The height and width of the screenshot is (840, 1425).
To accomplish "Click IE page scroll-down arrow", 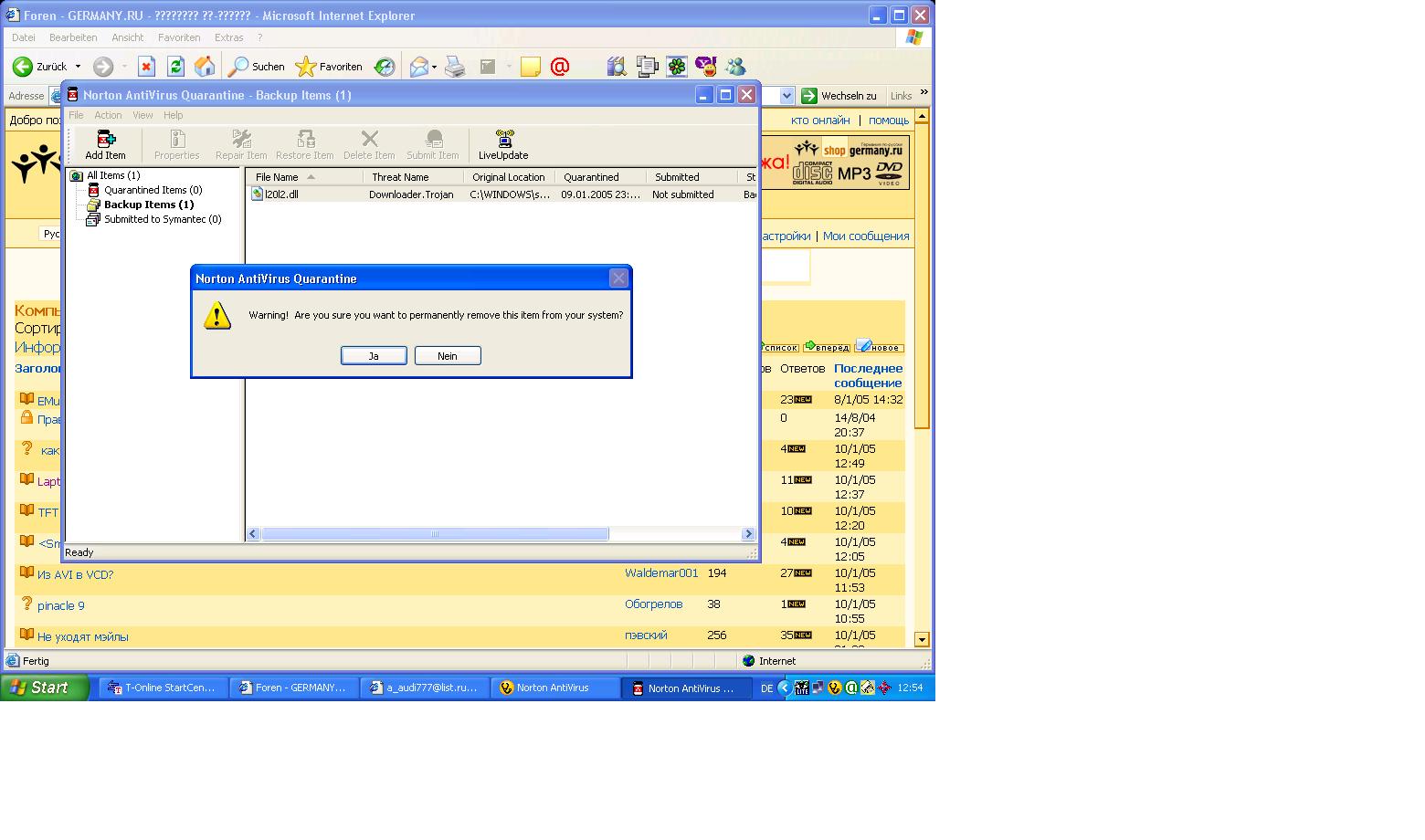I will [x=922, y=640].
